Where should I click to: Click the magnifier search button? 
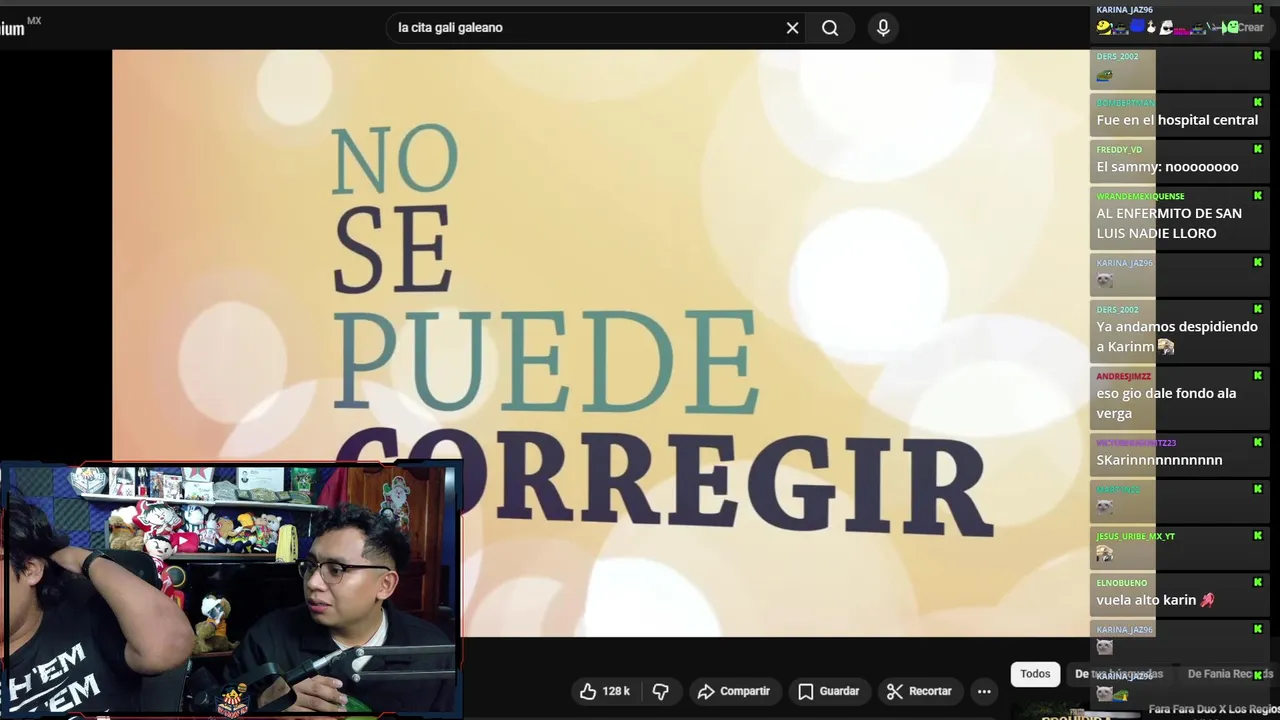click(830, 28)
